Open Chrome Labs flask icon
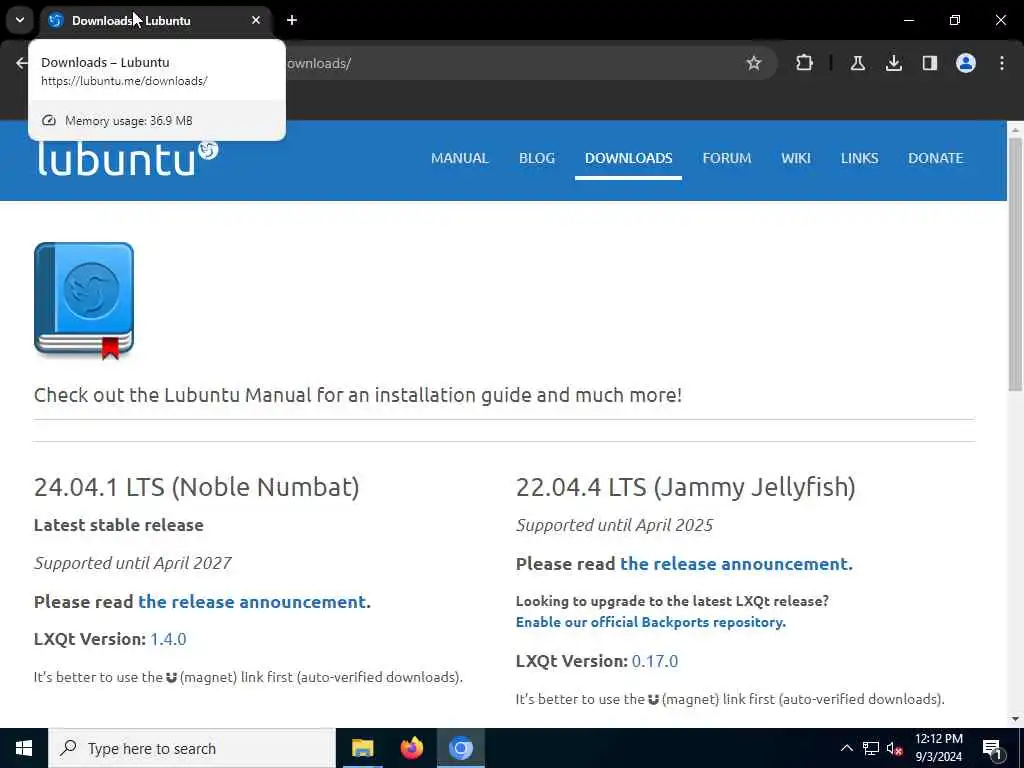The image size is (1024, 768). (x=857, y=63)
